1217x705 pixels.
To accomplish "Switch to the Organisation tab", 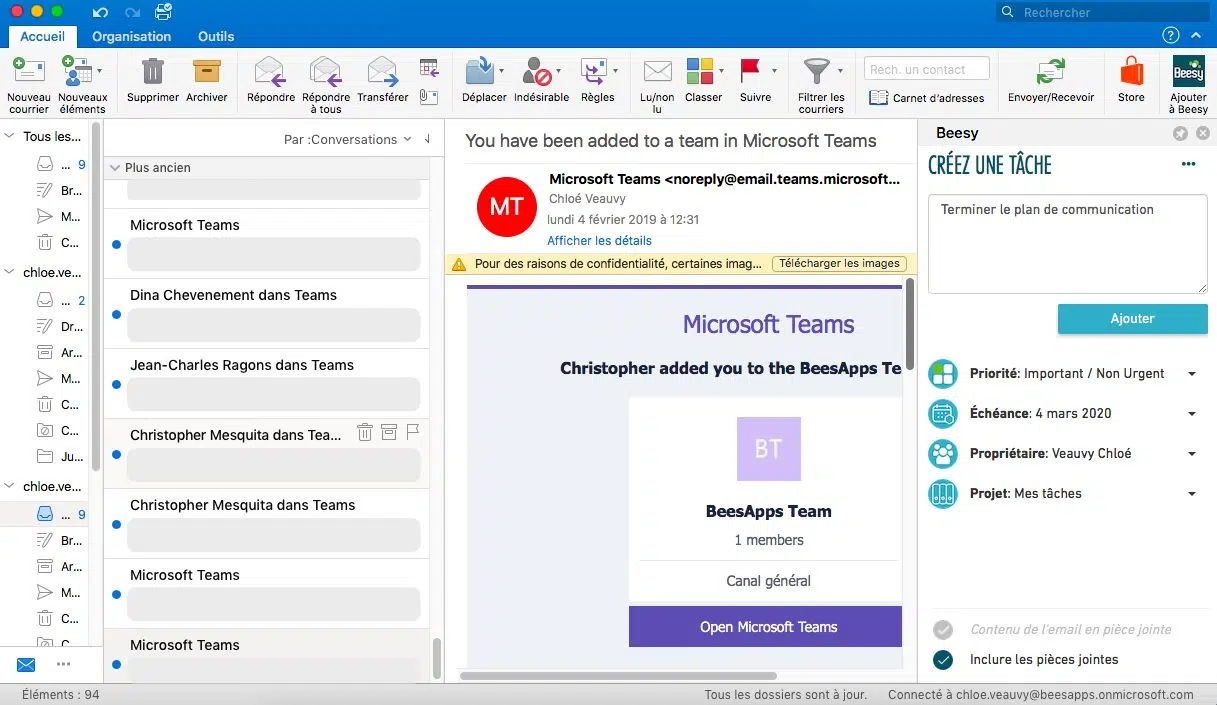I will 131,36.
